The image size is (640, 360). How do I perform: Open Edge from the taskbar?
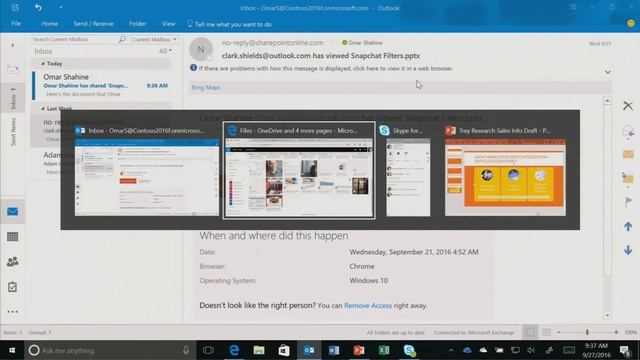[234, 350]
